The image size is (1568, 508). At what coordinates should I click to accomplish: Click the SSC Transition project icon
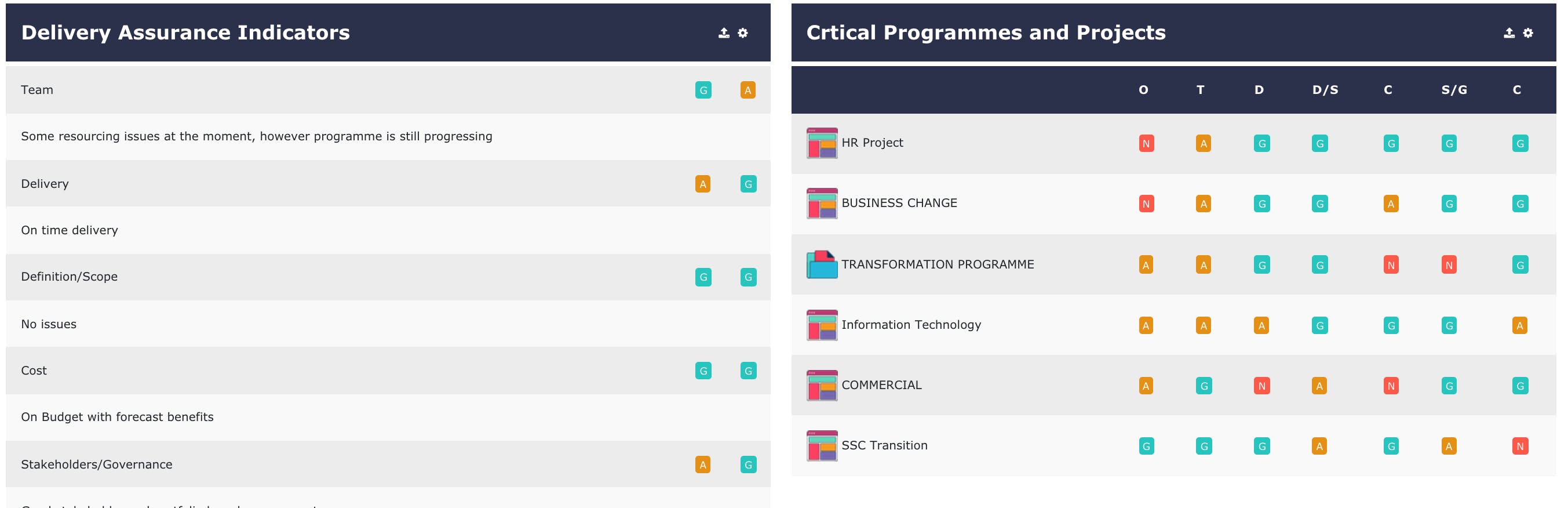coord(822,446)
